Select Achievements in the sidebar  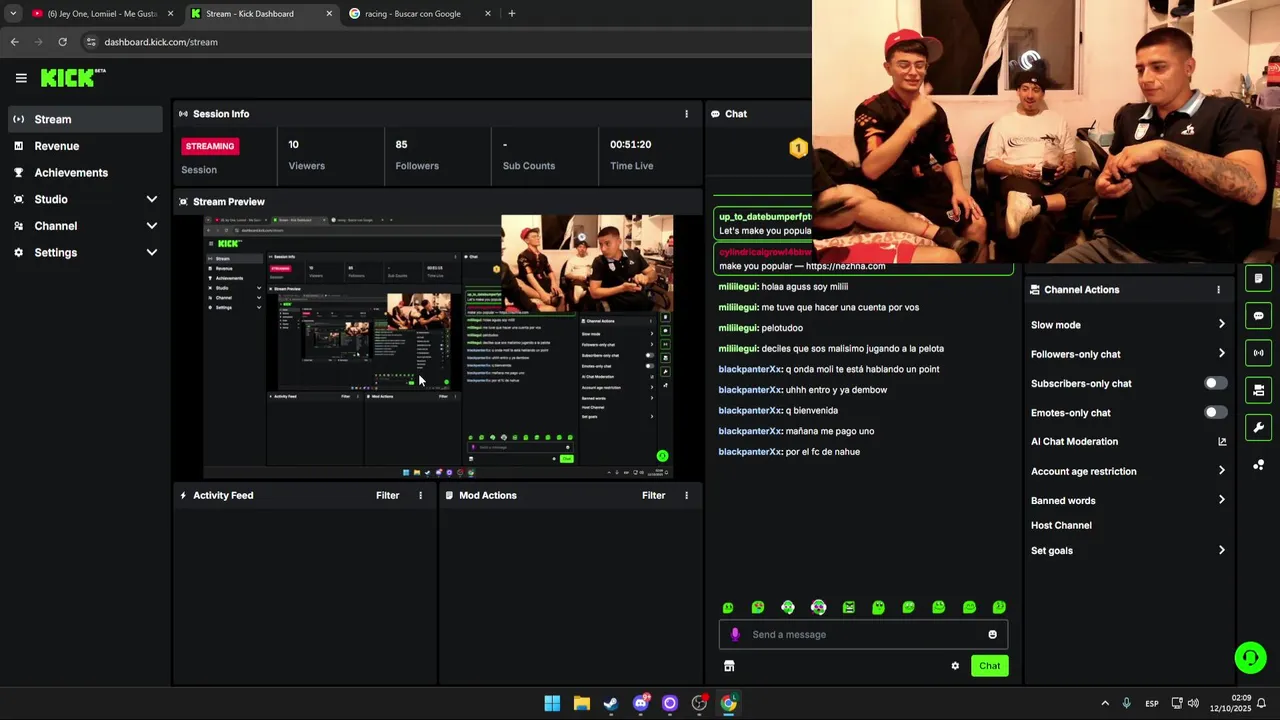tap(85, 173)
